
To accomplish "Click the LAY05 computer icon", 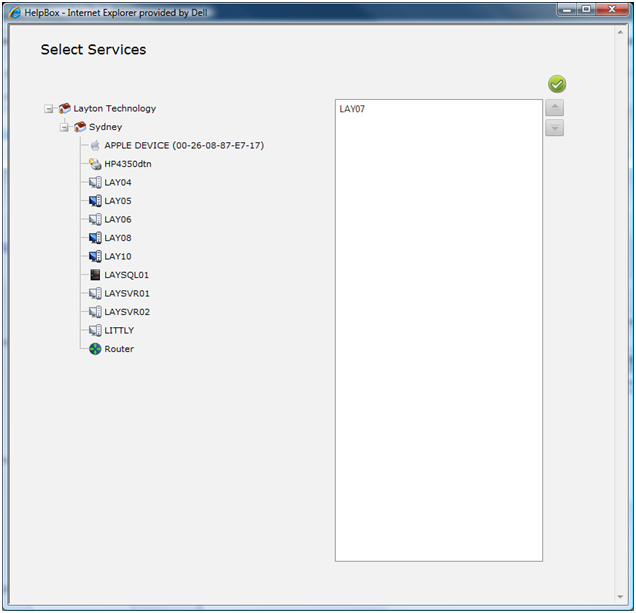I will 95,201.
